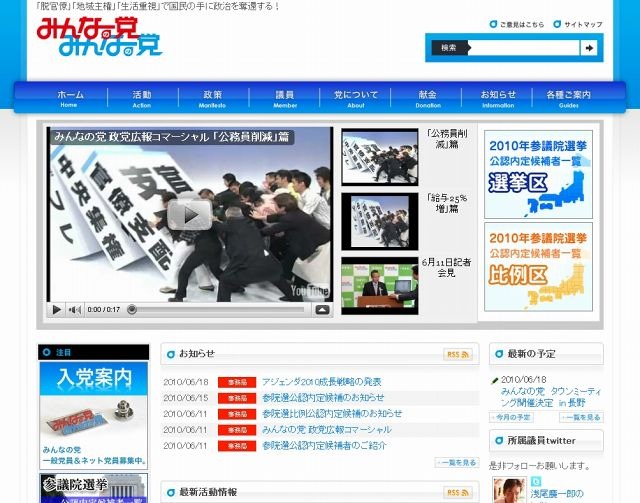Open the 選挙区 candidate list banner
The image size is (640, 503).
click(538, 174)
